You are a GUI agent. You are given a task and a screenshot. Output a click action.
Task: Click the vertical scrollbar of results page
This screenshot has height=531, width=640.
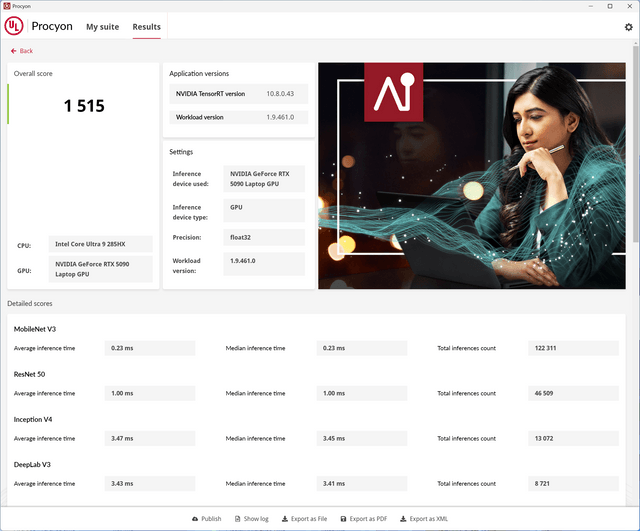636,143
